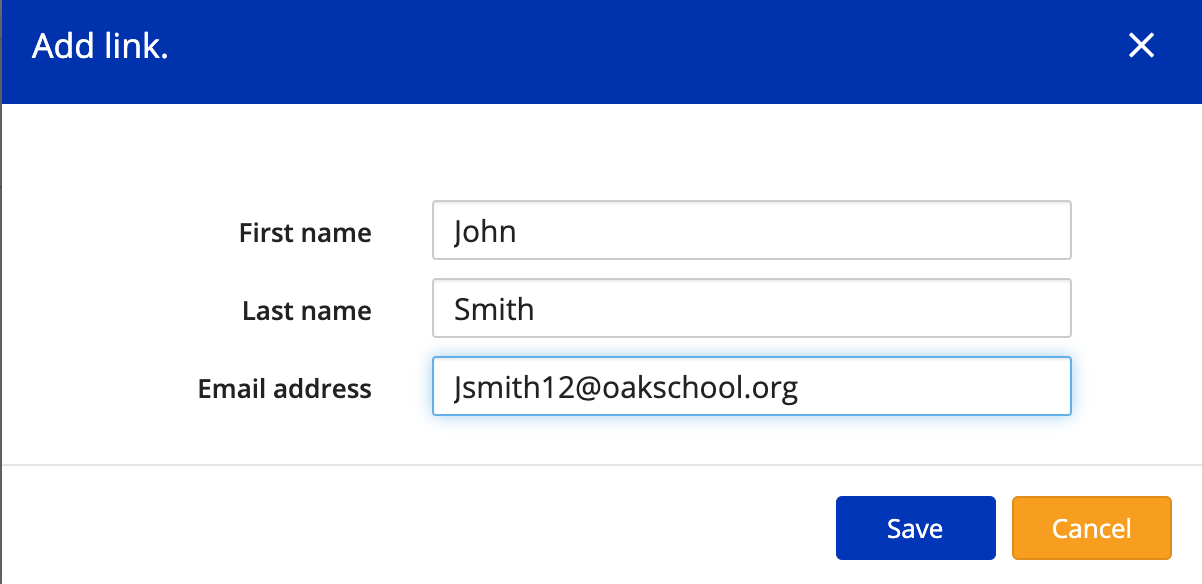Screen dimensions: 1202x584
Task: Click the orange Cancel button
Action: tap(1091, 528)
